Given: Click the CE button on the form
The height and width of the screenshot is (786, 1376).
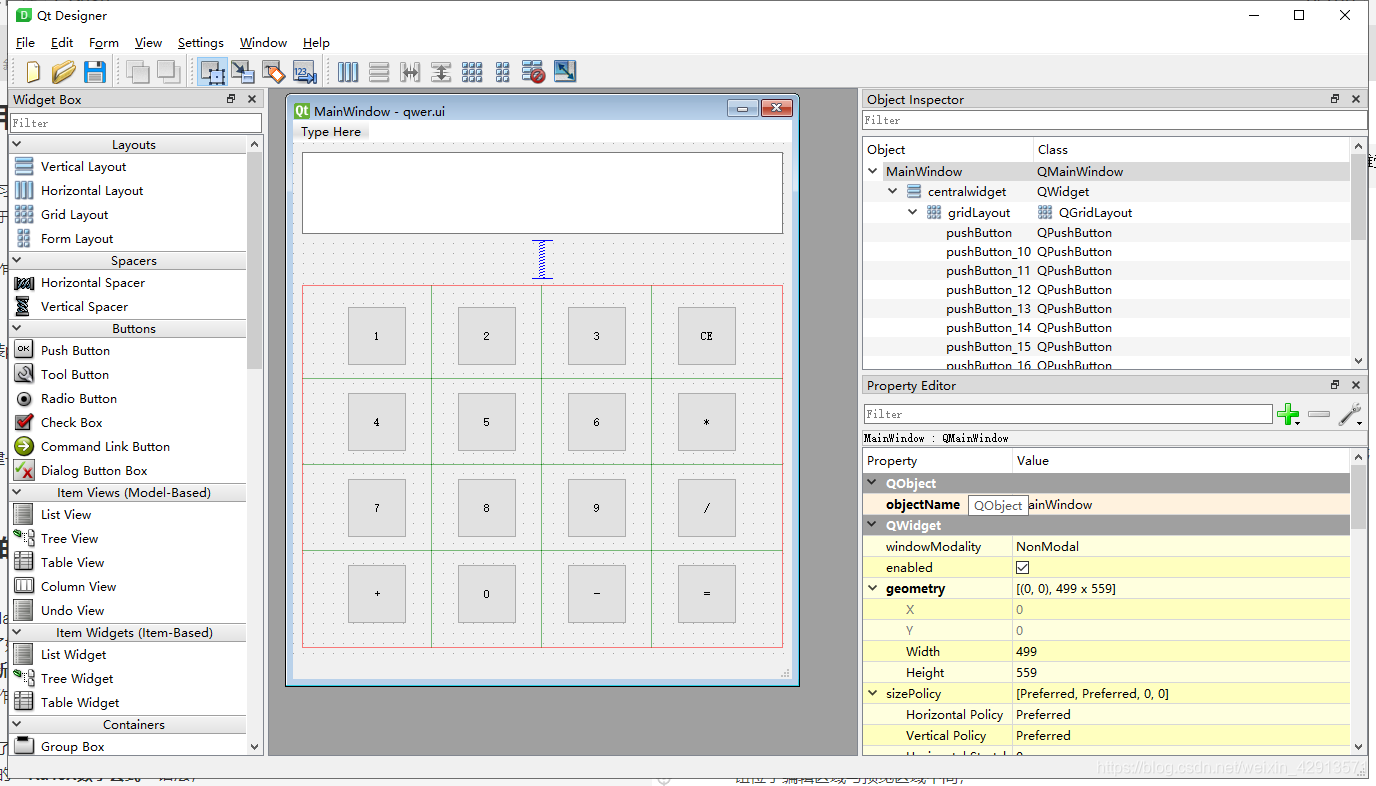Looking at the screenshot, I should point(707,336).
